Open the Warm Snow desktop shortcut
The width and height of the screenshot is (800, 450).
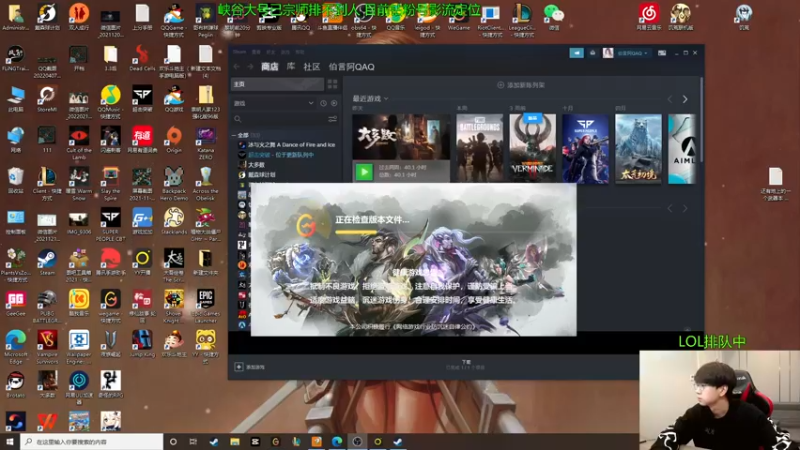79,184
